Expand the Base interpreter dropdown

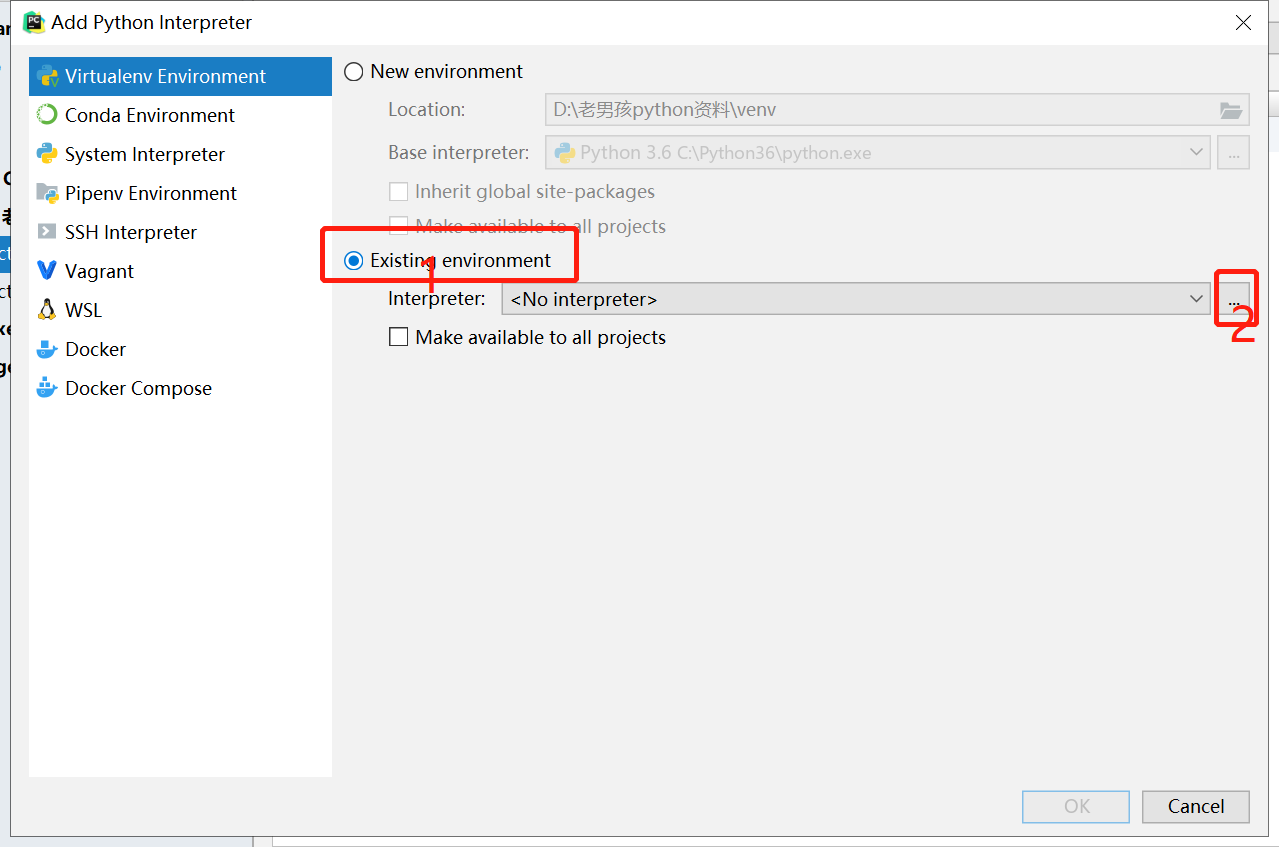1196,152
